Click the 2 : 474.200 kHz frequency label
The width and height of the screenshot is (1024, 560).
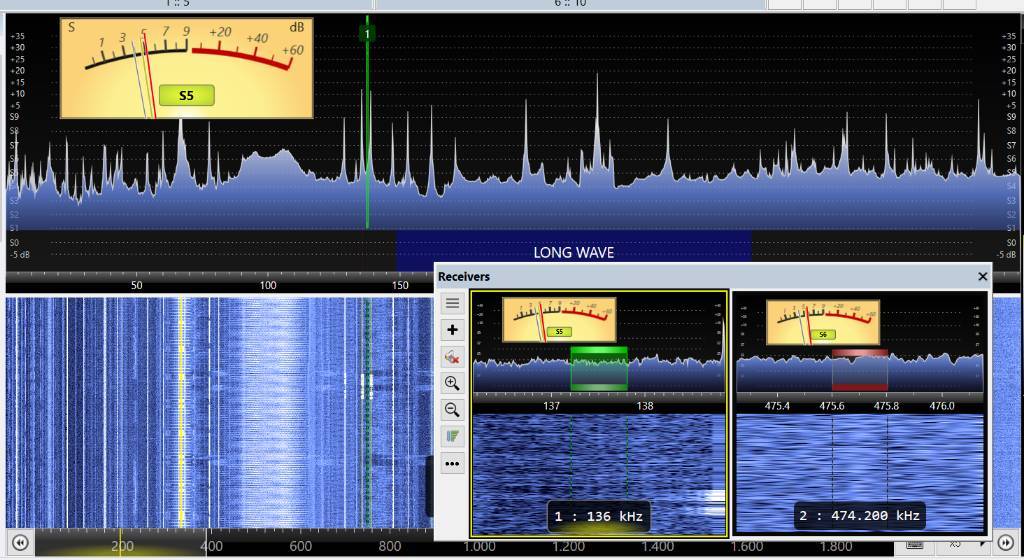click(x=859, y=516)
